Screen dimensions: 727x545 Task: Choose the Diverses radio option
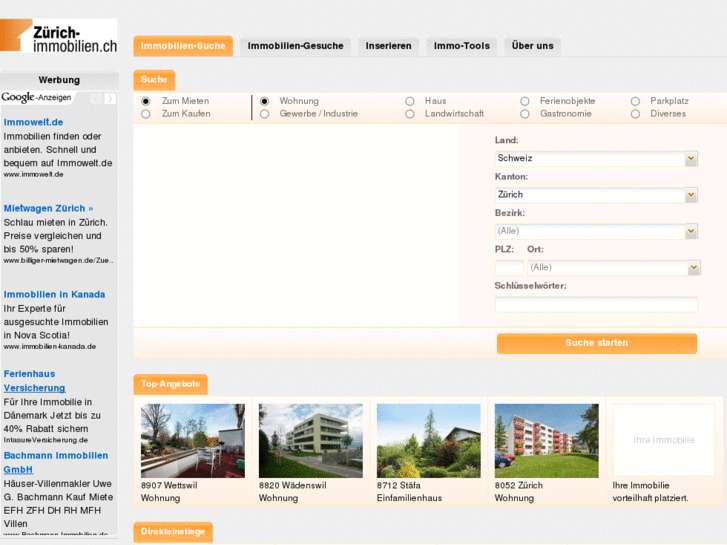coord(635,114)
